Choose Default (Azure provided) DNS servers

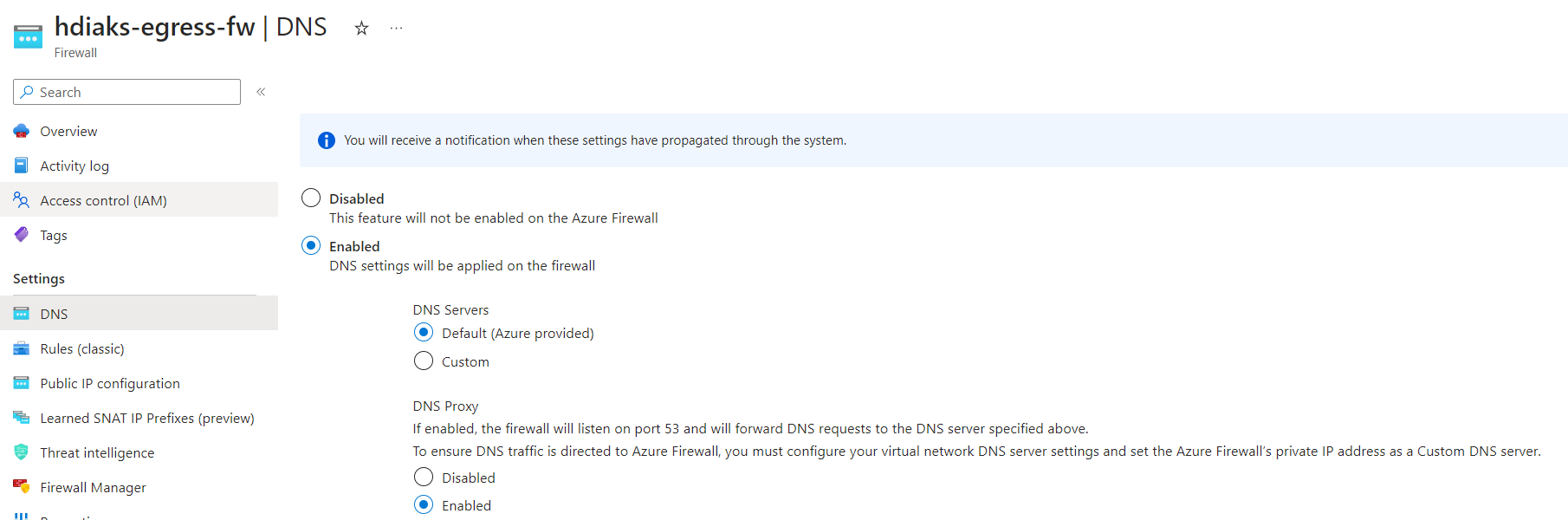[x=424, y=333]
